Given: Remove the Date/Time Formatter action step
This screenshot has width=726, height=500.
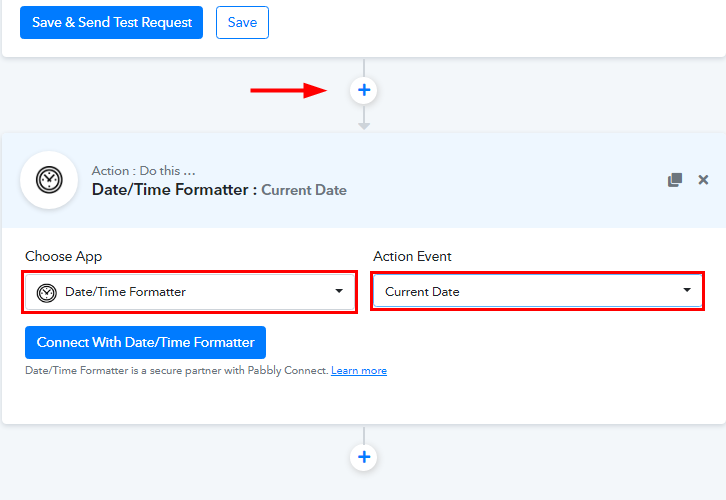Looking at the screenshot, I should point(703,180).
